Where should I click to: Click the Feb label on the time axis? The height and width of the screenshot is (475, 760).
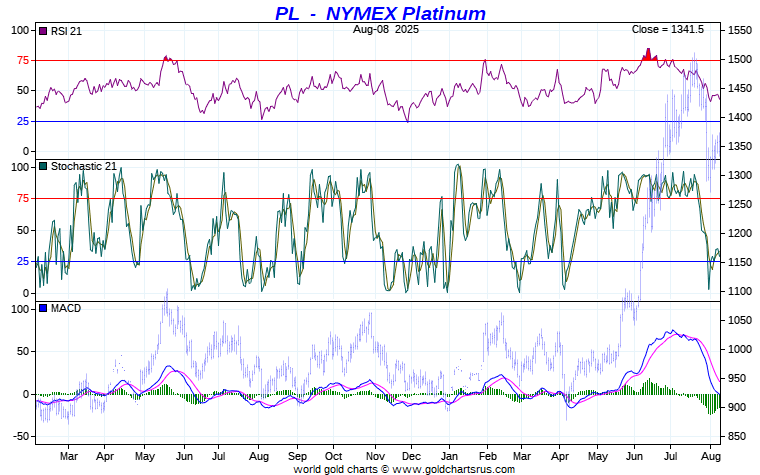(488, 456)
